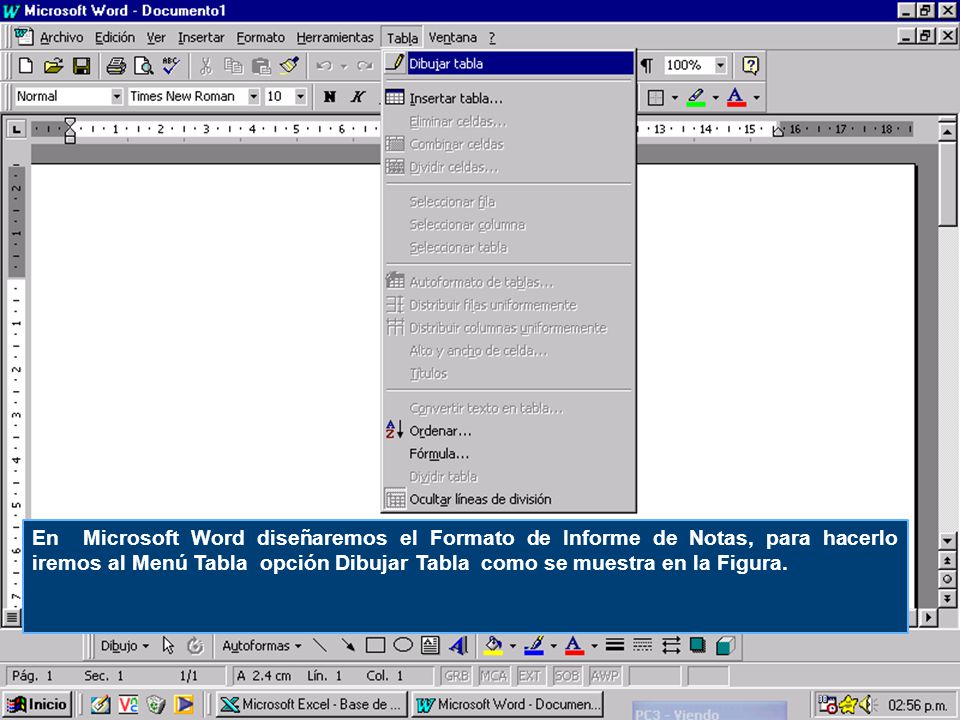The image size is (960, 720).
Task: Toggle SOB overtype indicator
Action: tap(567, 676)
